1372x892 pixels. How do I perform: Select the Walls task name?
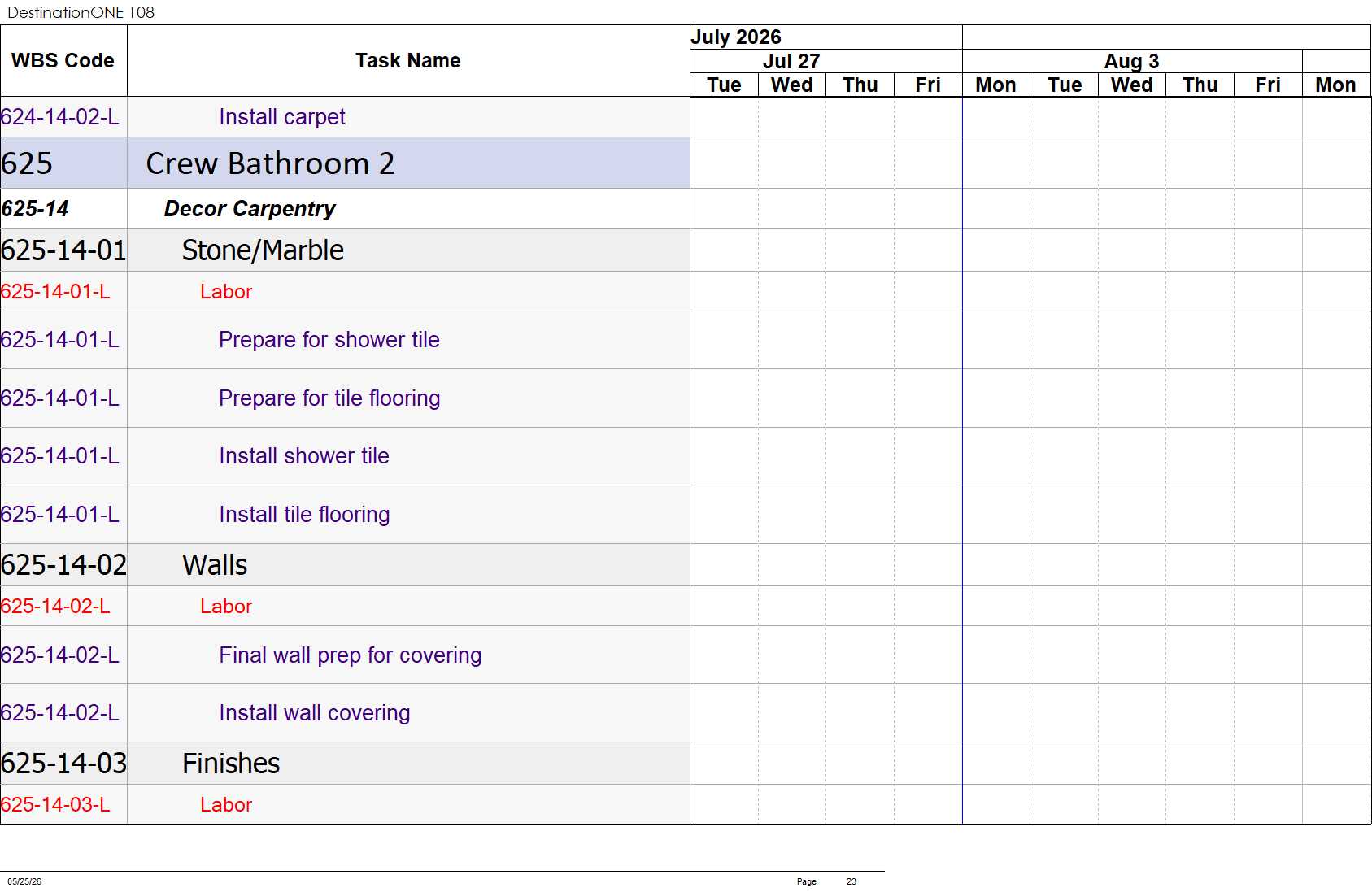tap(215, 565)
